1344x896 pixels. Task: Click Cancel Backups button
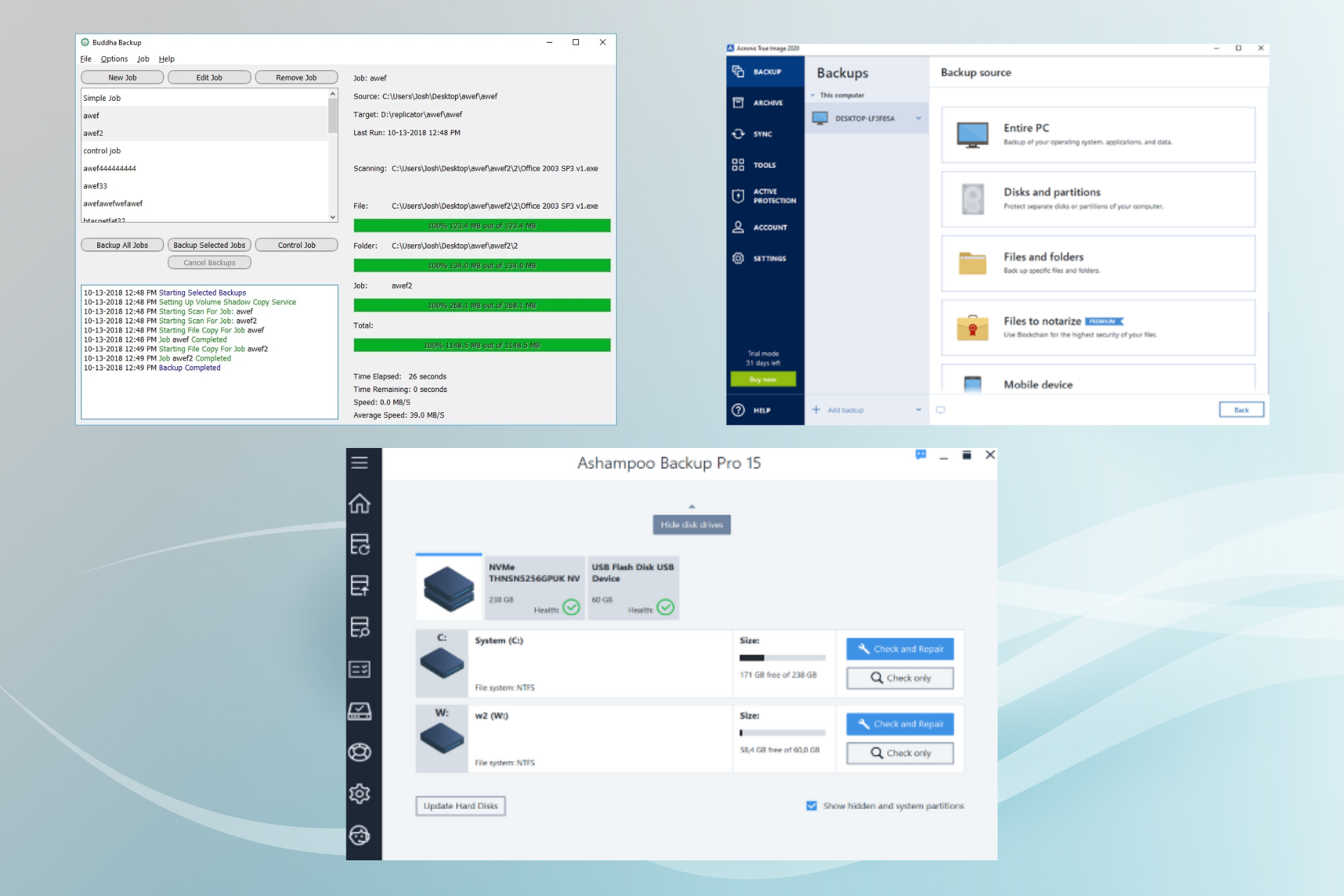tap(209, 262)
